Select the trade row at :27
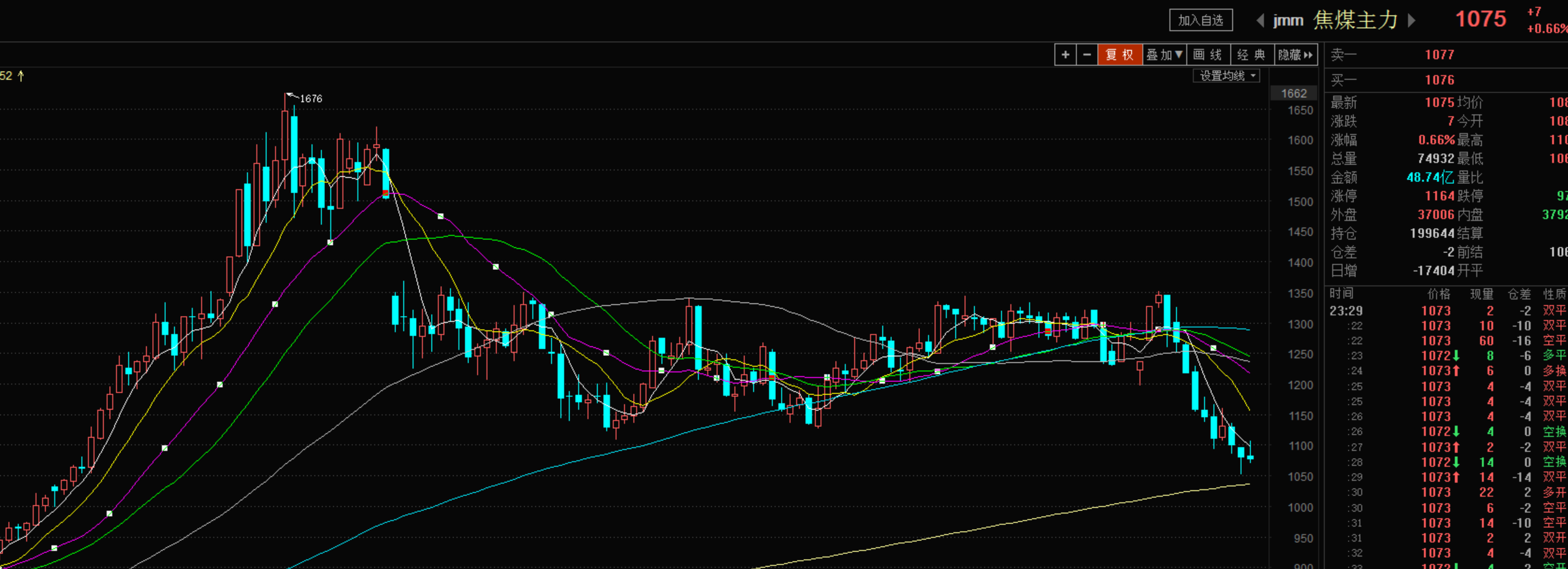The width and height of the screenshot is (1568, 569). (1448, 447)
